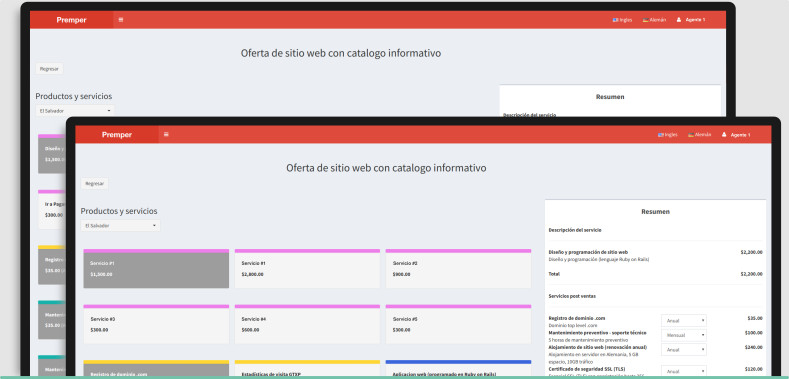Click Regresar button in the front window
Viewport: 789px width, 379px height.
[95, 184]
